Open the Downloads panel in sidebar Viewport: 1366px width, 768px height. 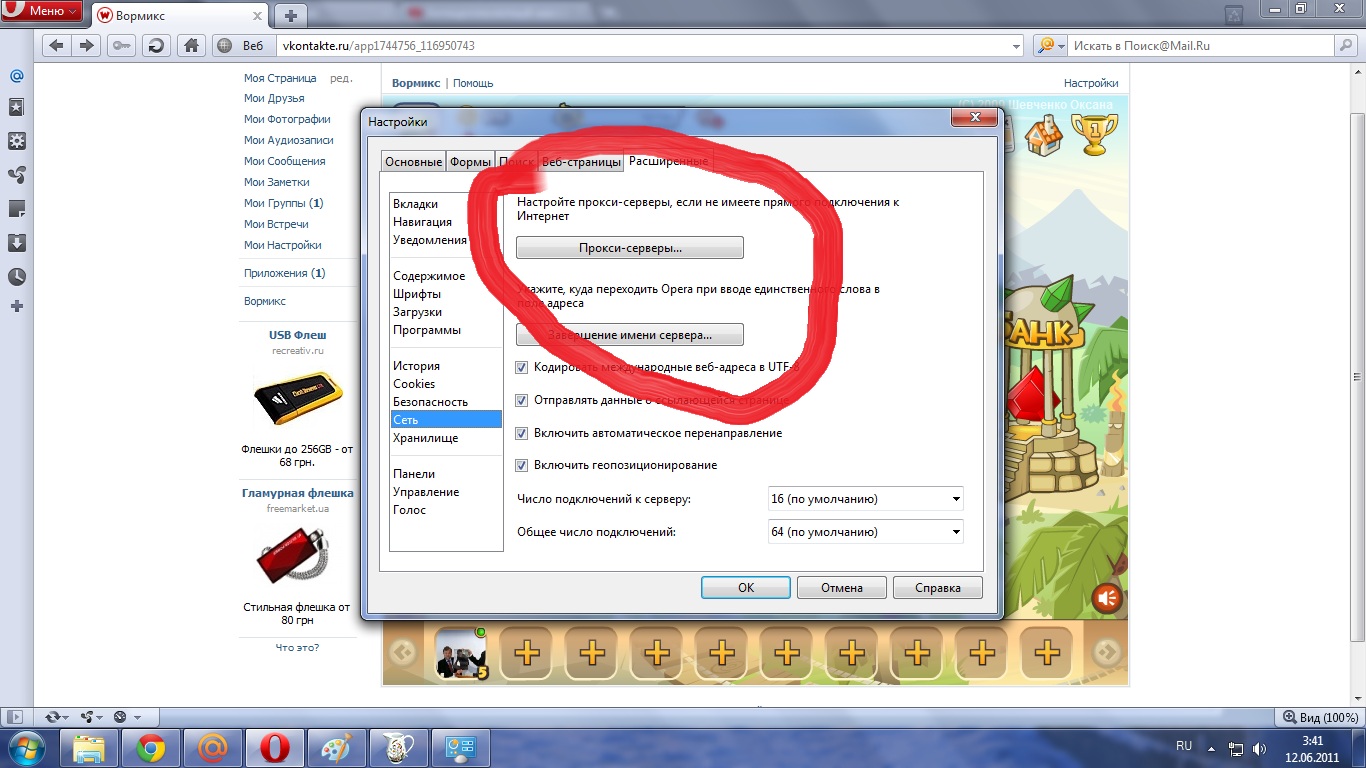coord(16,243)
